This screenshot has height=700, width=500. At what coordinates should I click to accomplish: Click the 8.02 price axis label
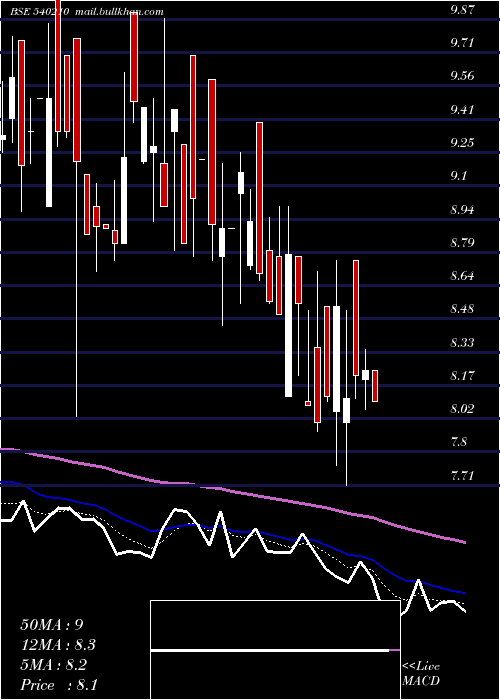[462, 408]
